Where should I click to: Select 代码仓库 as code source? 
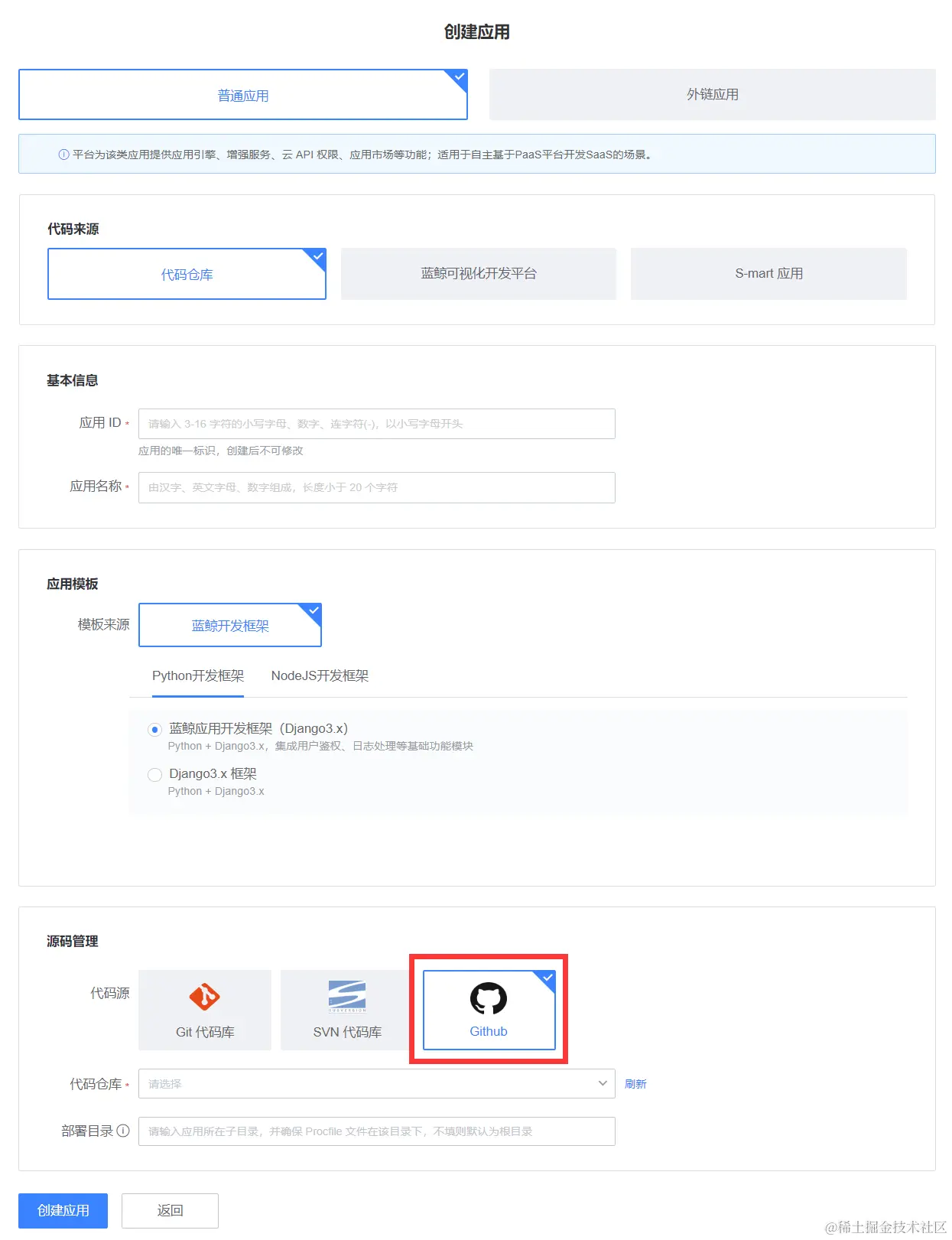187,274
